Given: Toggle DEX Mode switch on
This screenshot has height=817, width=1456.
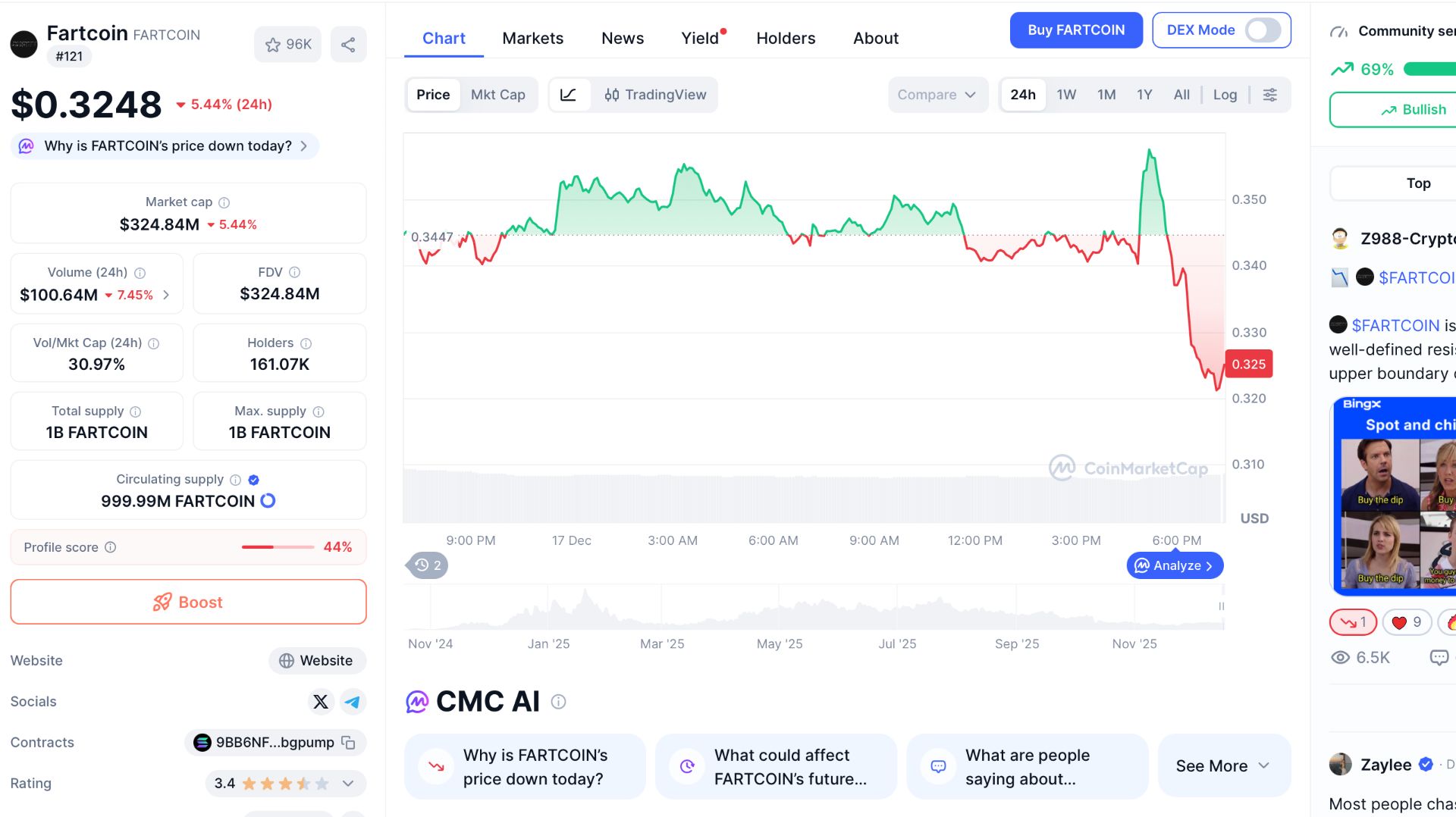Looking at the screenshot, I should point(1263,30).
